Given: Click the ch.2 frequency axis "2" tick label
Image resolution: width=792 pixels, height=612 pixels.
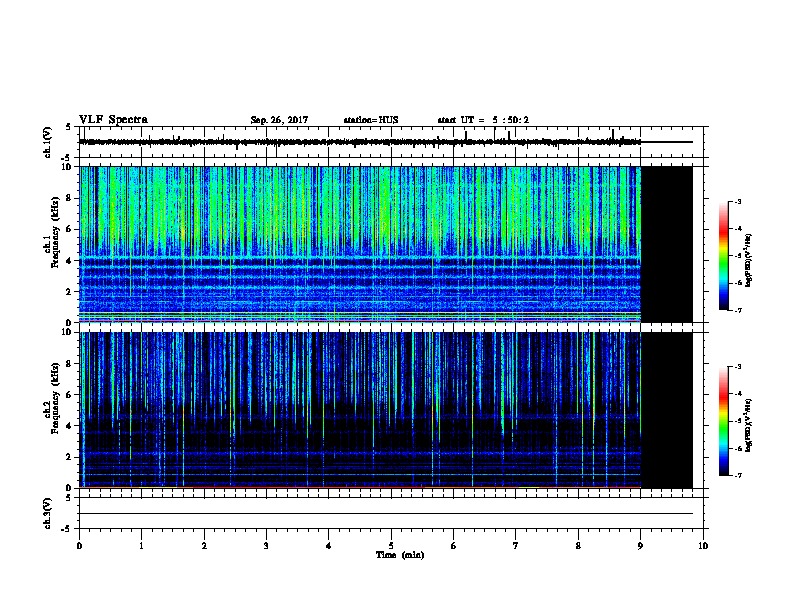Looking at the screenshot, I should 69,457.
